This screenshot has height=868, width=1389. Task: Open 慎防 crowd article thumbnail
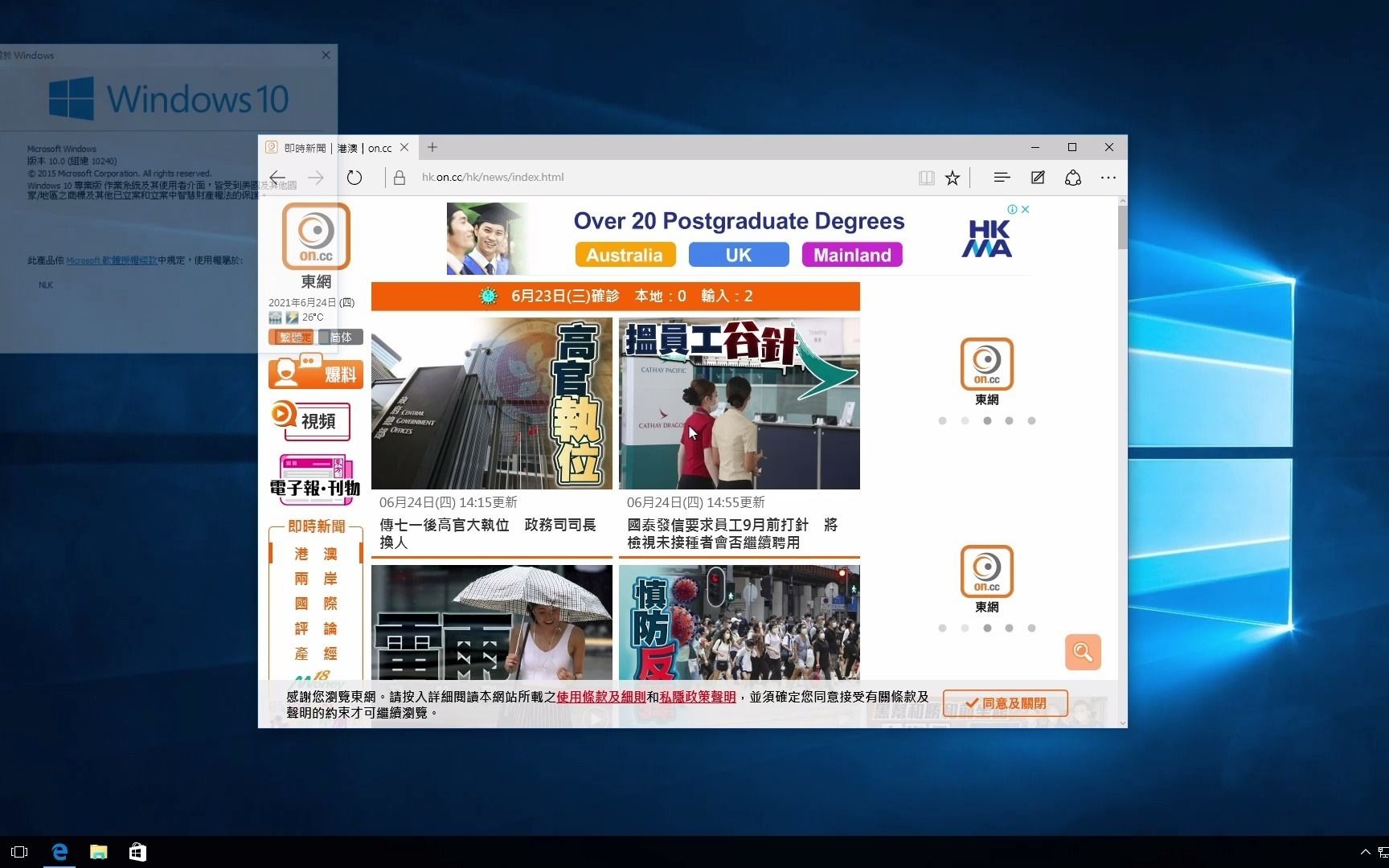click(x=740, y=623)
